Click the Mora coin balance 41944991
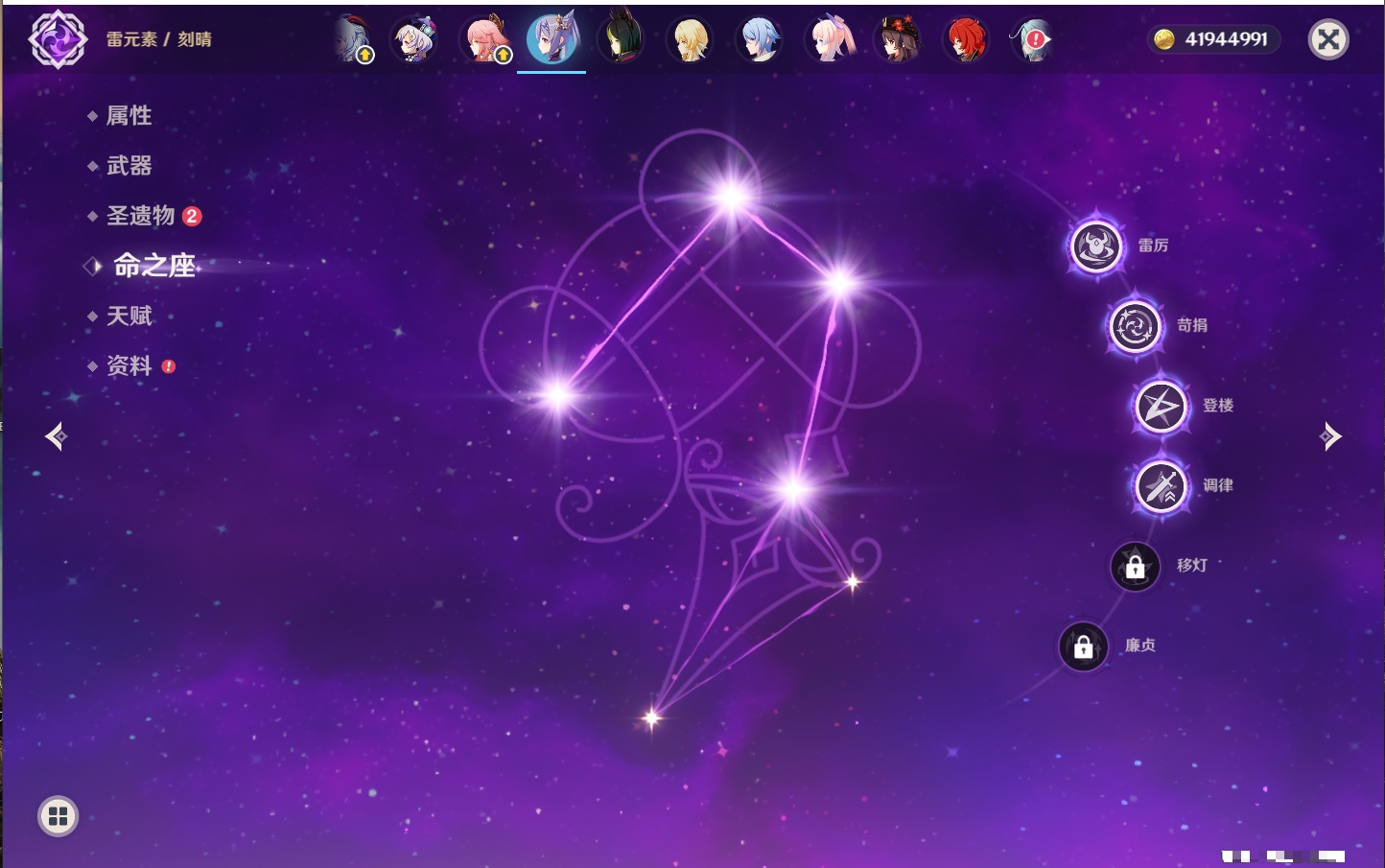 click(x=1213, y=39)
